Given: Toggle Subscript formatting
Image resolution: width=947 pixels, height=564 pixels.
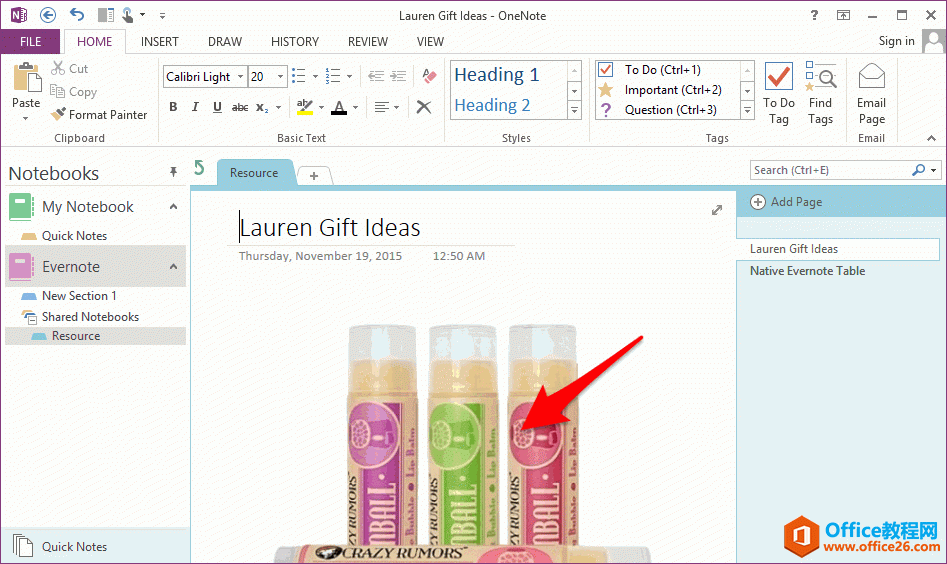Looking at the screenshot, I should click(x=262, y=107).
